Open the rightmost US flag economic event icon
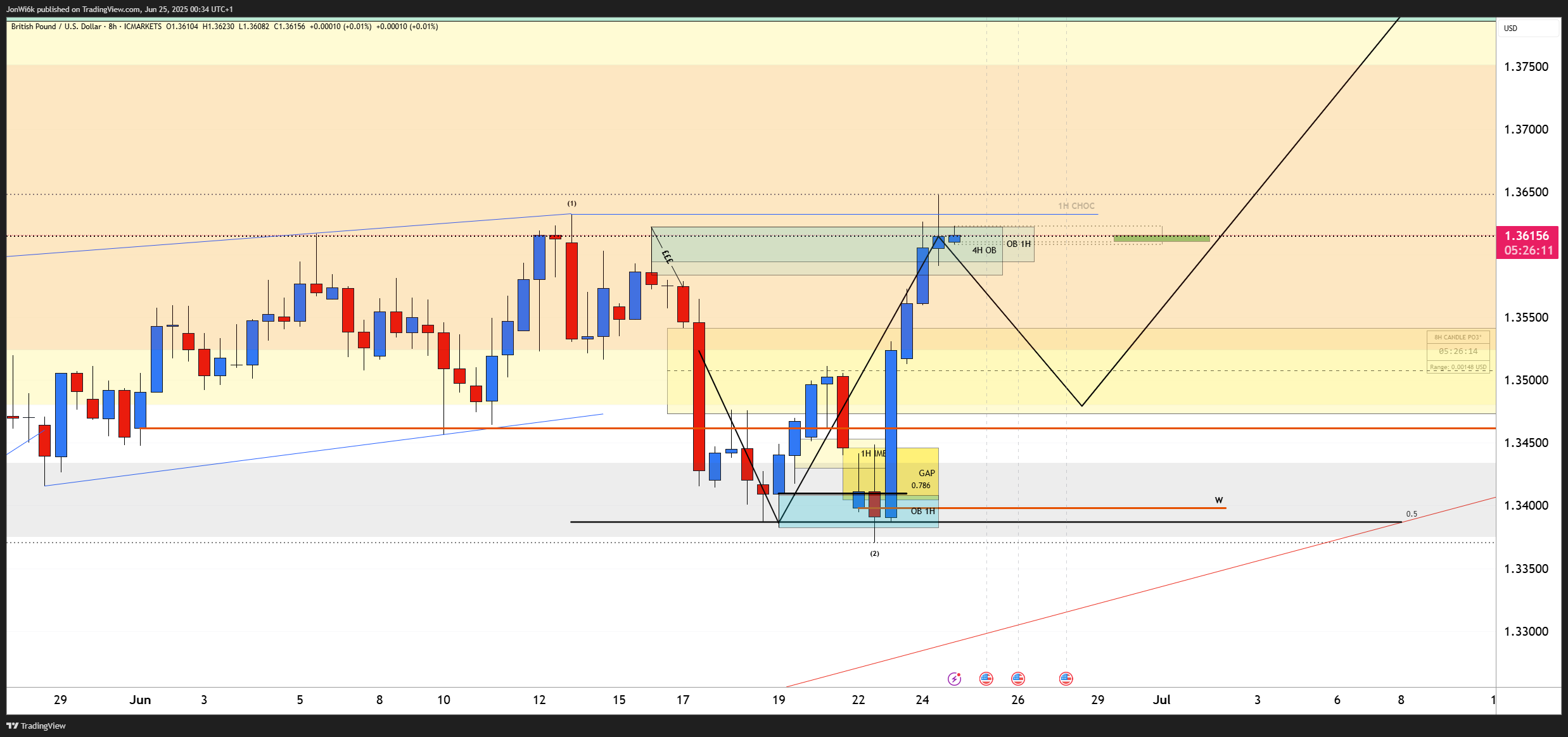 (1066, 679)
